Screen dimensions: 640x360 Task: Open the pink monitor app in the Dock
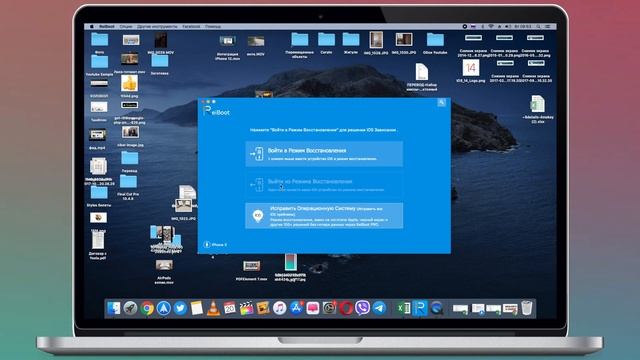313,308
